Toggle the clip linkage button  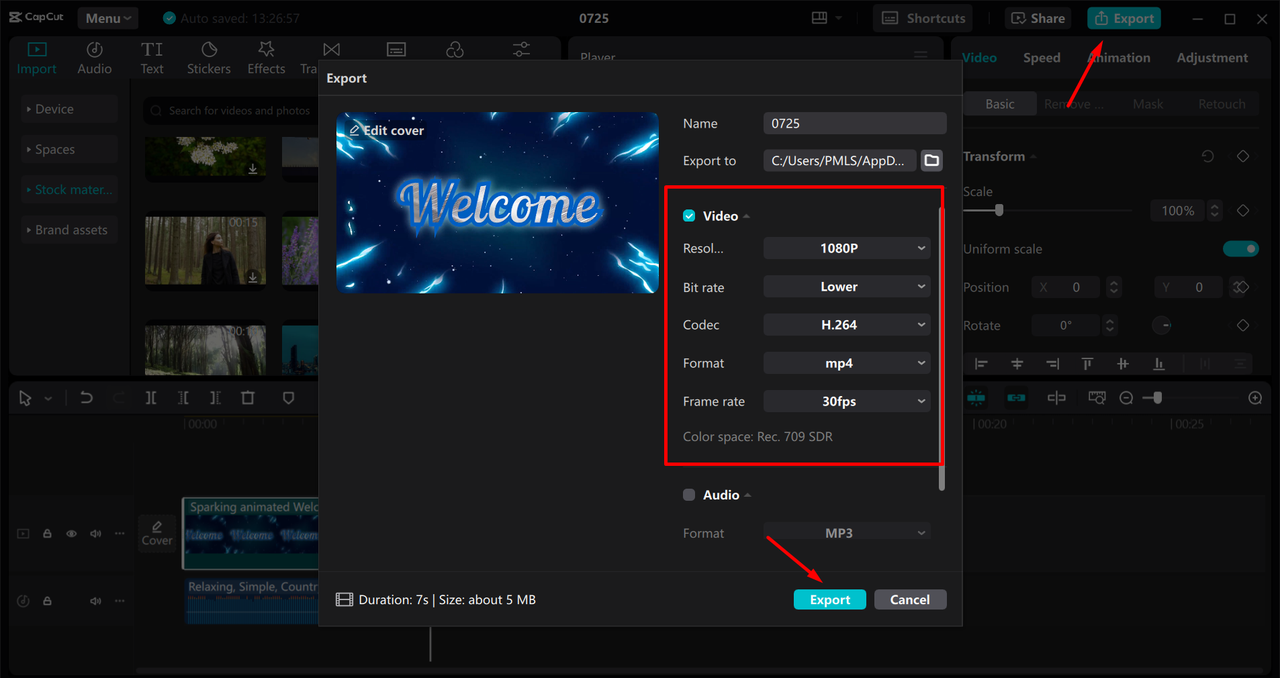(1017, 398)
